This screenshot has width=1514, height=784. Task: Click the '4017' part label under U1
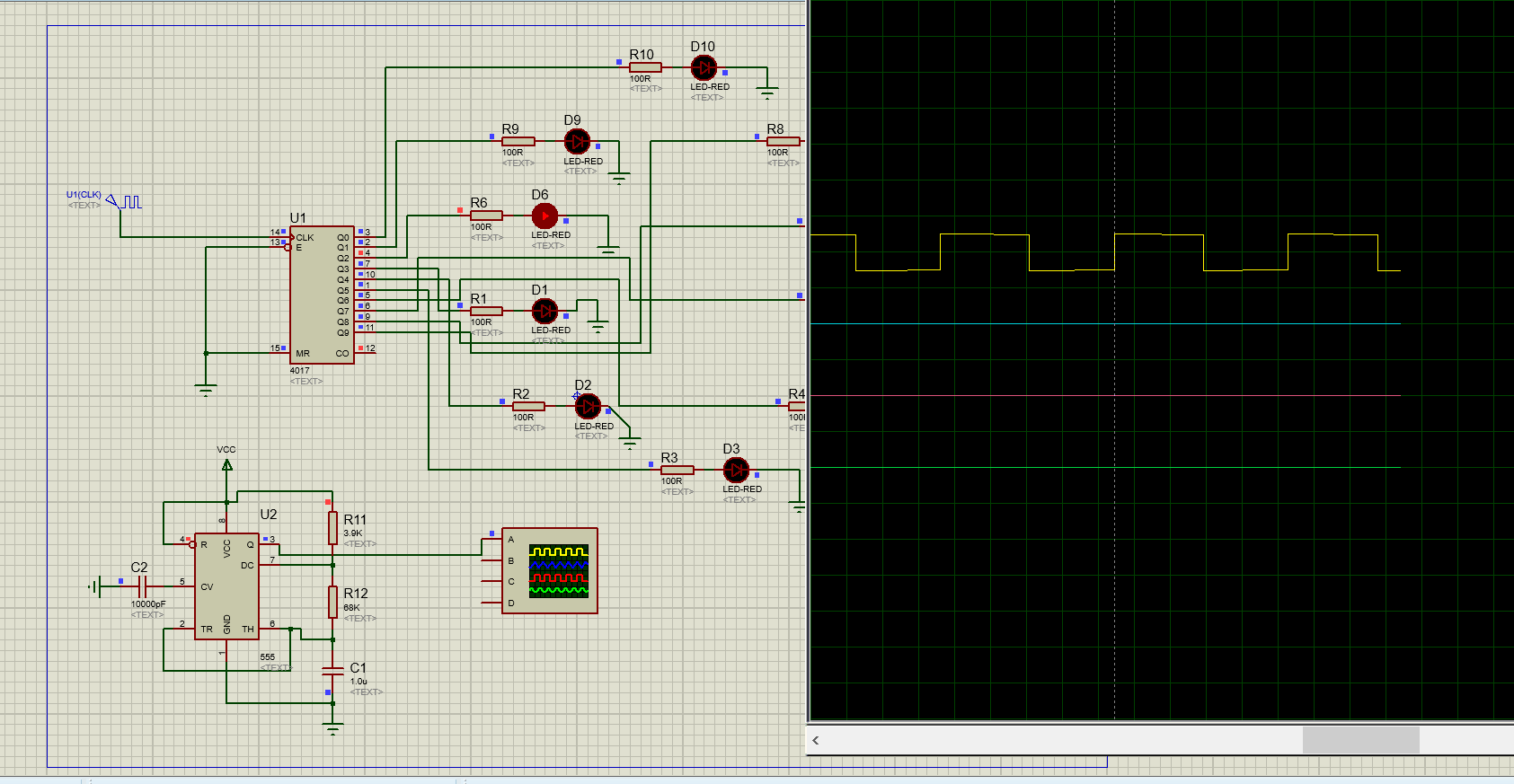[x=299, y=371]
